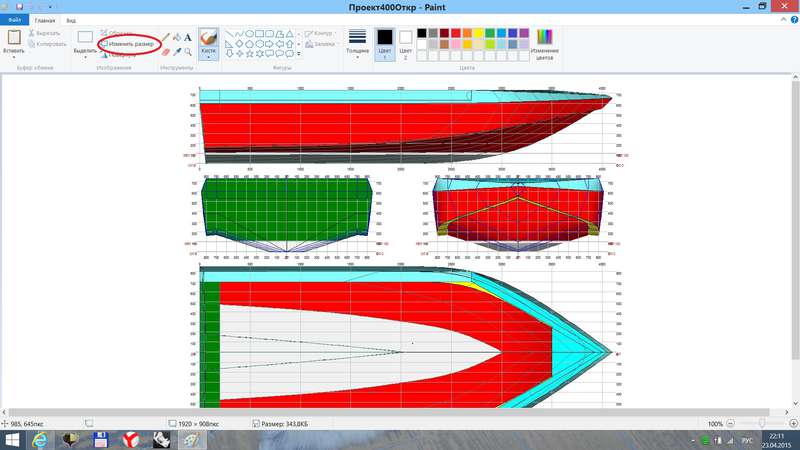Select the Eraser tool

(166, 51)
